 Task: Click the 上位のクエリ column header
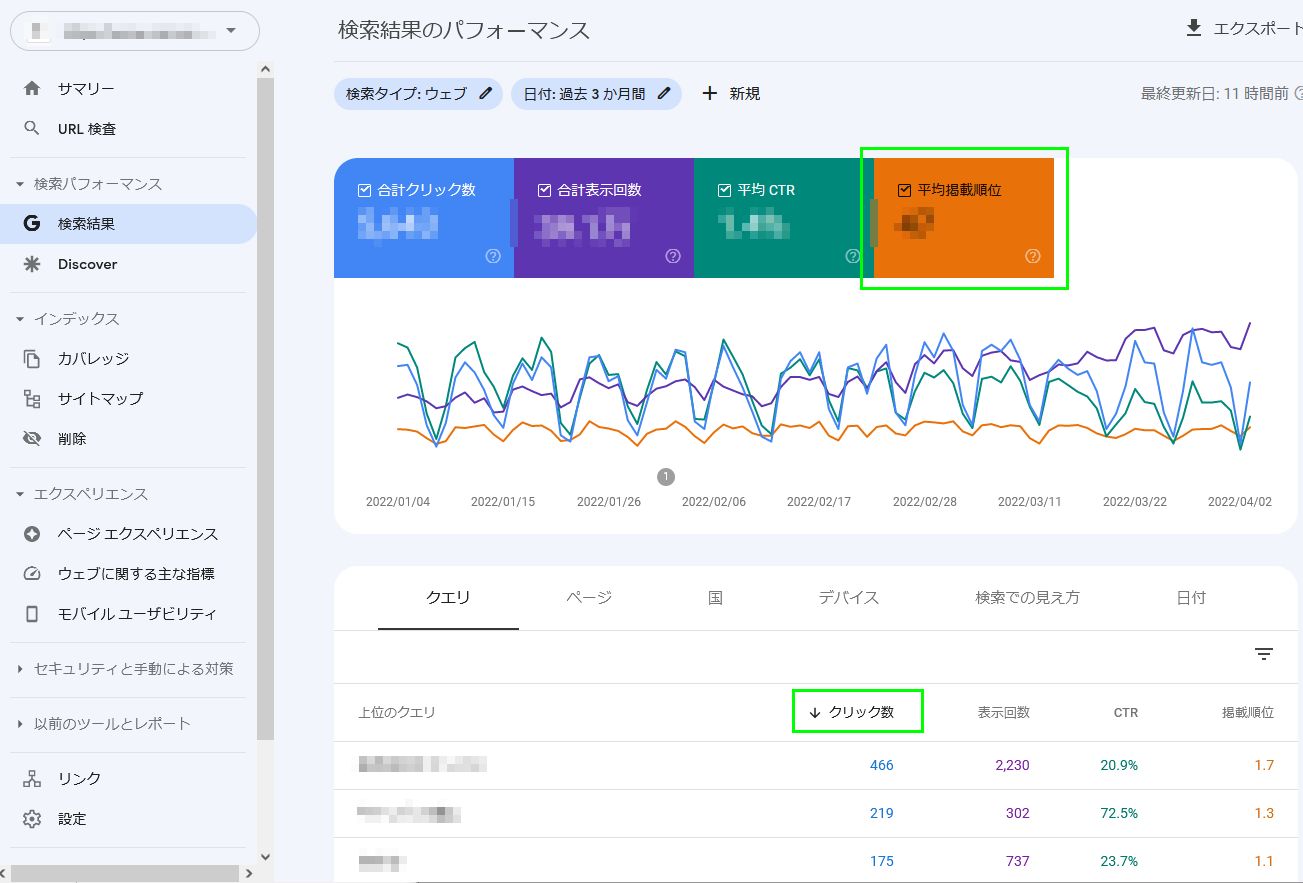coord(397,713)
